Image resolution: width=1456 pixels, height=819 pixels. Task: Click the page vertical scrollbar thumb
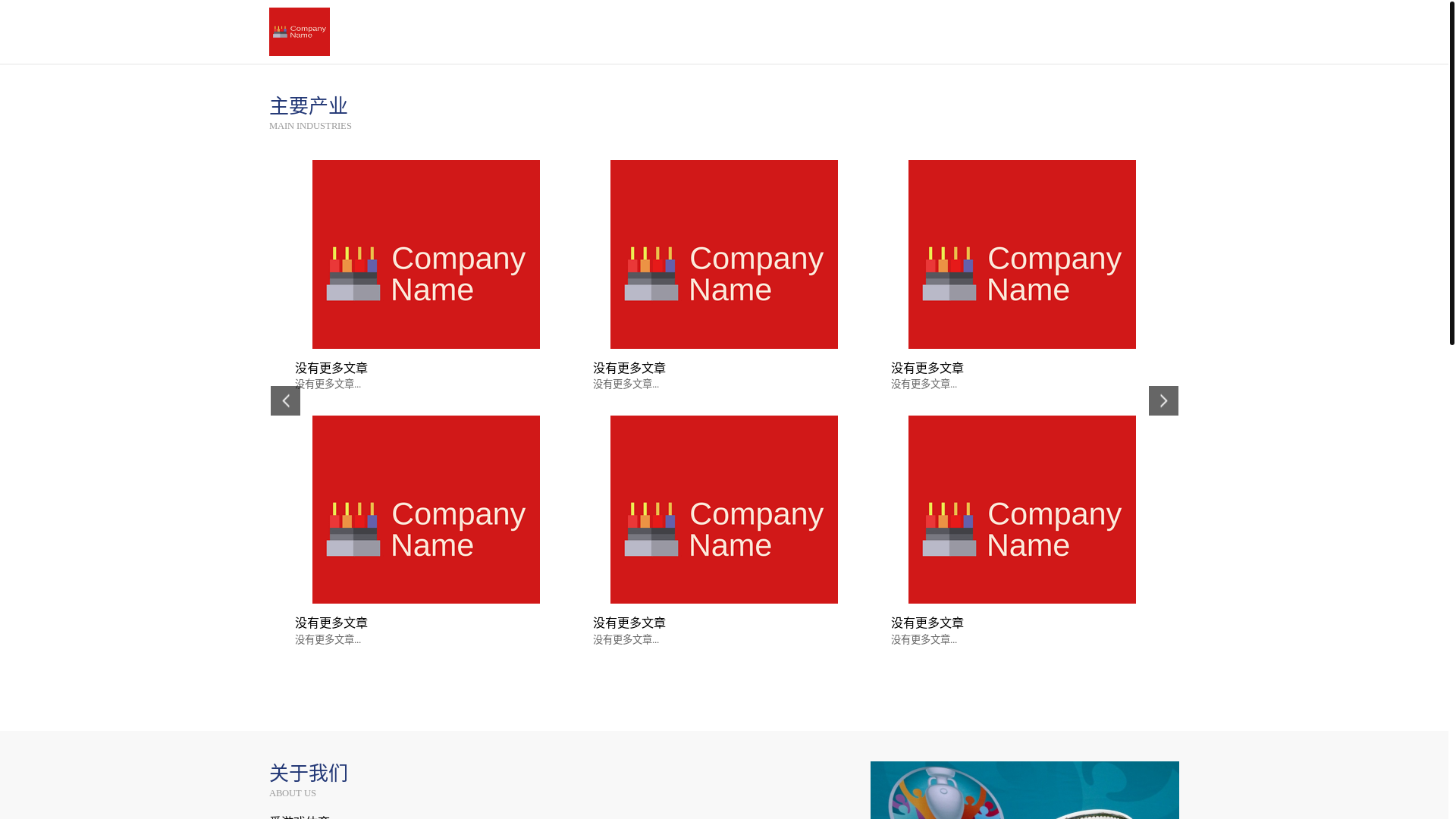[1452, 173]
